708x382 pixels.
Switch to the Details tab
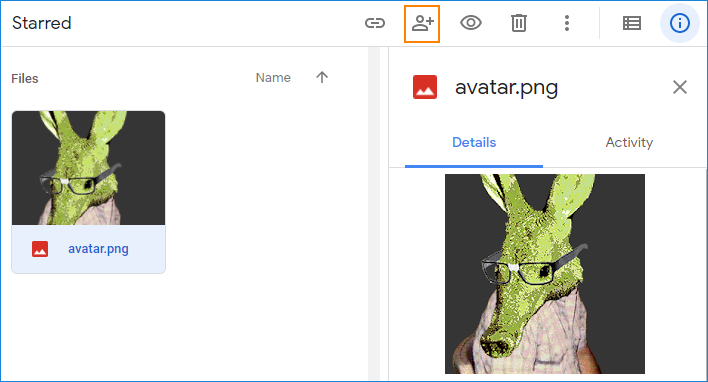tap(474, 143)
